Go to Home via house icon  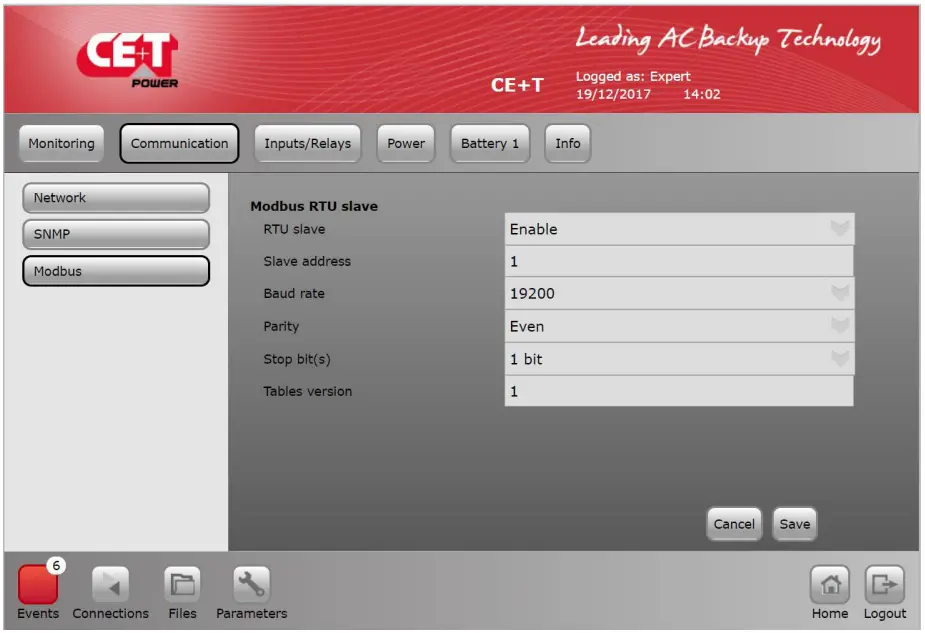tap(829, 585)
